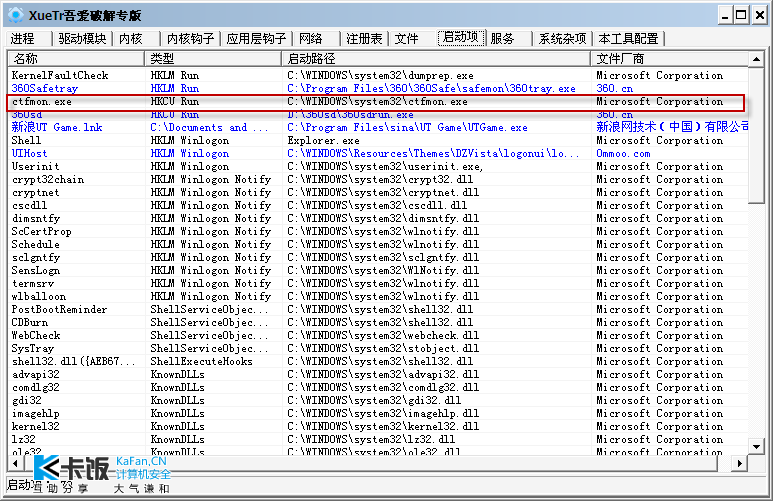
Task: Select the sclgntfy row
Action: pos(378,257)
